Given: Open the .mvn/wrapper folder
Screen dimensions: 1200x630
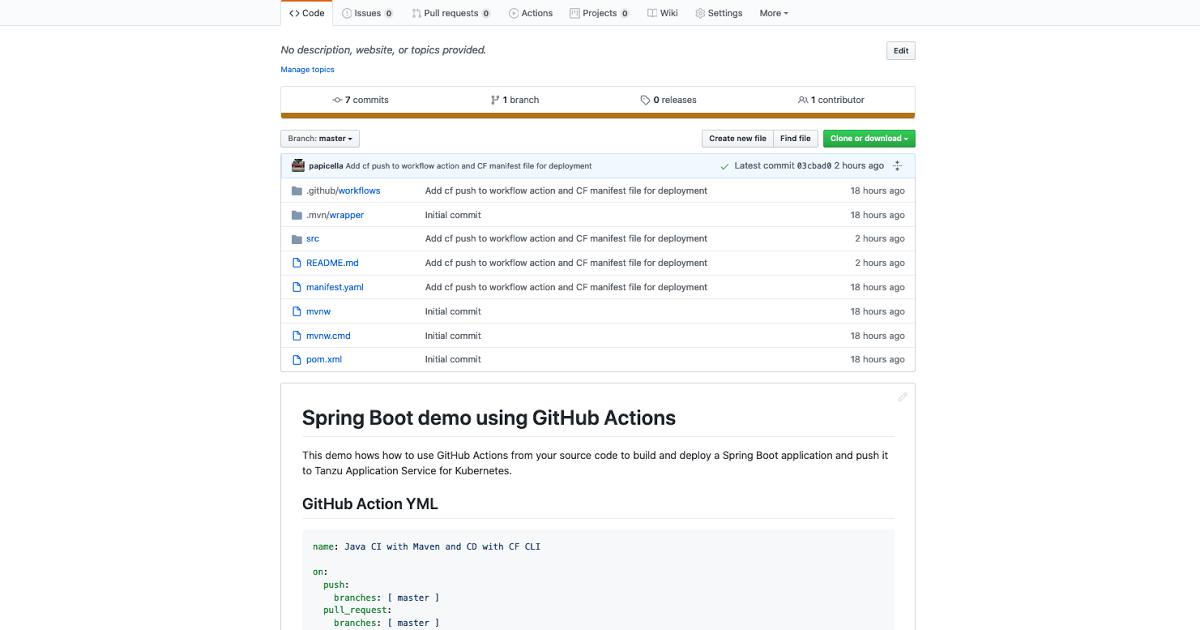Looking at the screenshot, I should click(x=335, y=215).
